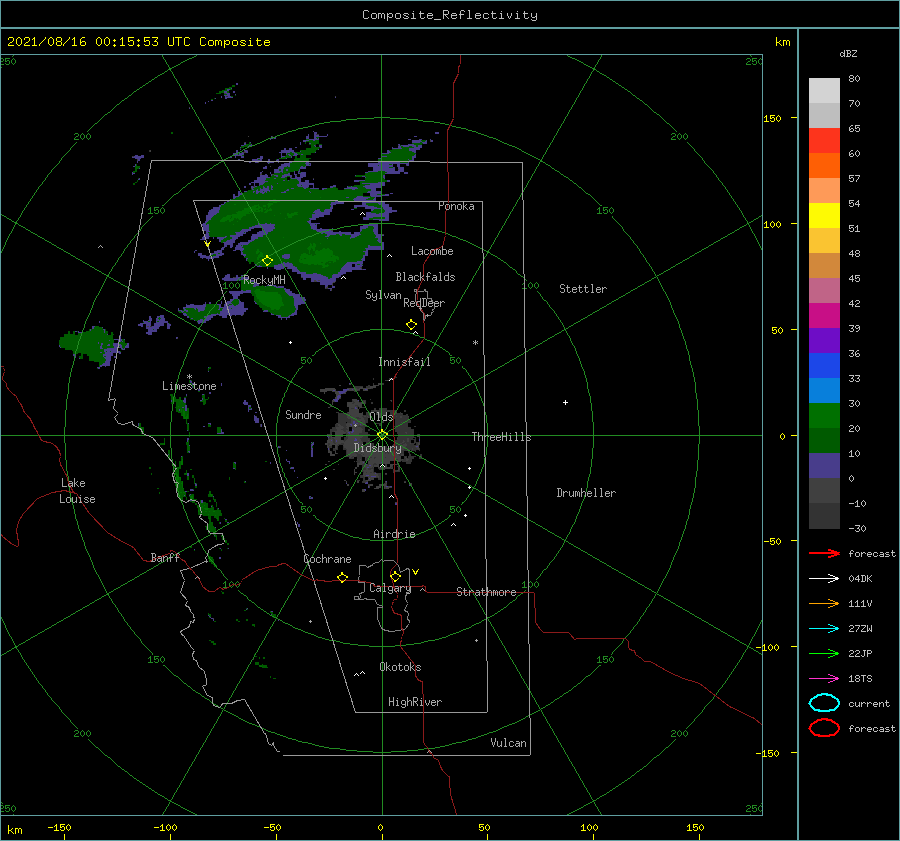
Task: Click the HighRiver label
Action: (x=415, y=702)
